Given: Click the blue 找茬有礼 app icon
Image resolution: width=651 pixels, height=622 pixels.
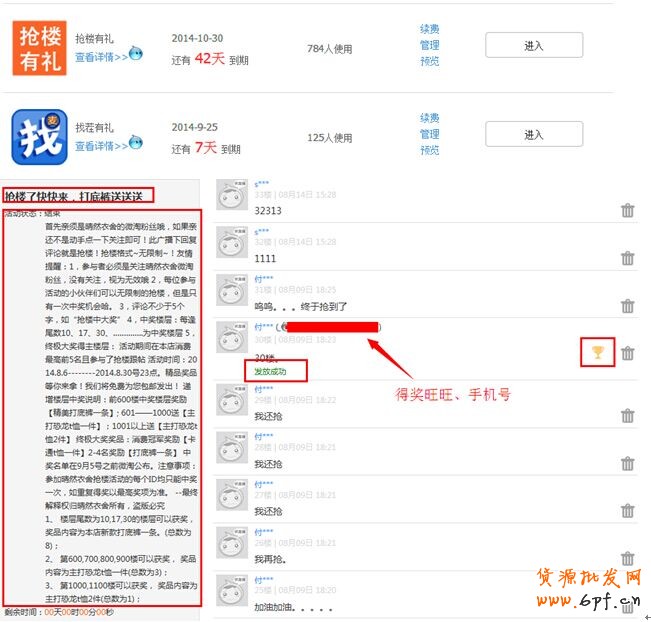Looking at the screenshot, I should (39, 136).
